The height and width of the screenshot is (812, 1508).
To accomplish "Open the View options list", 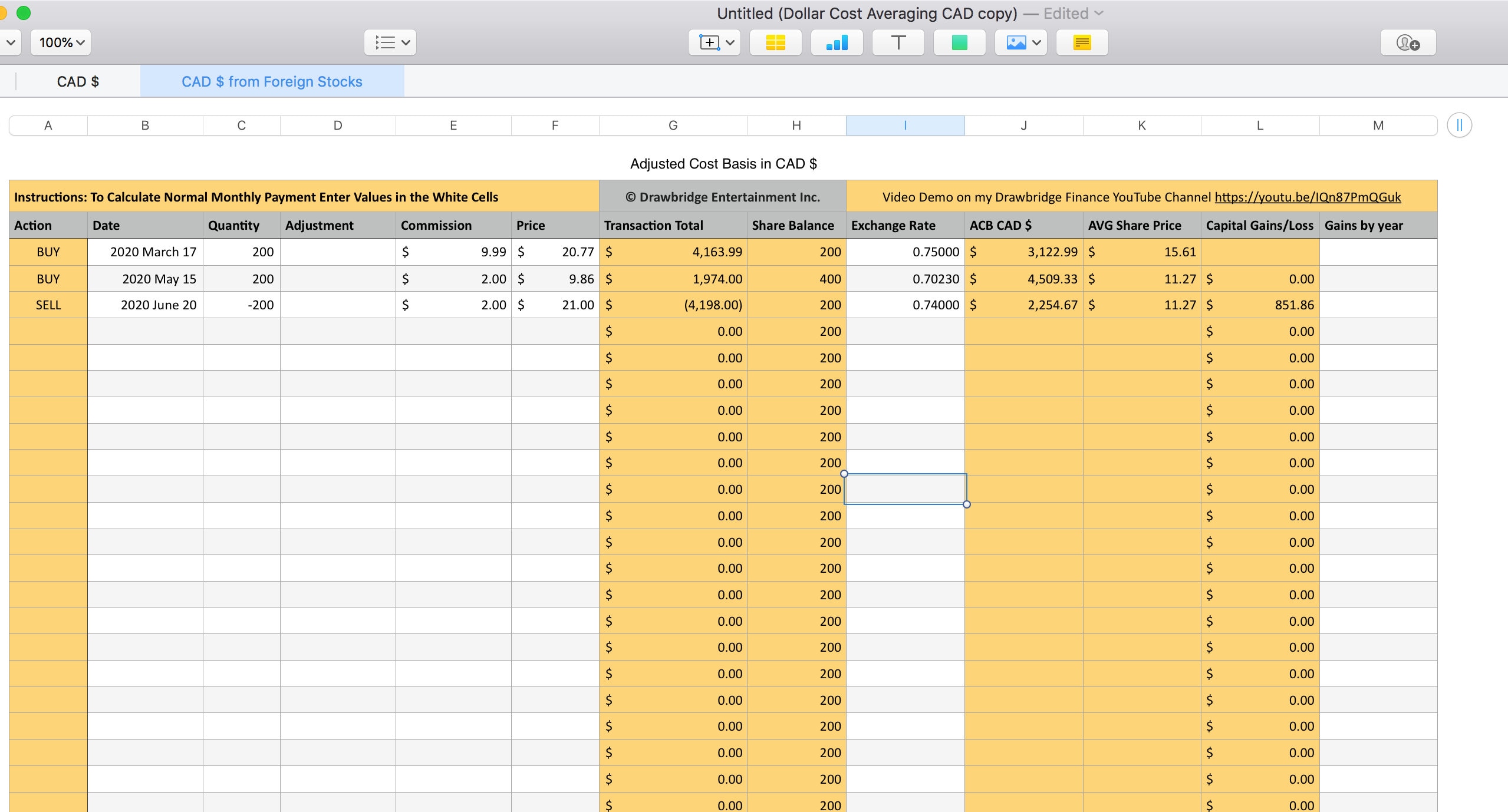I will point(390,42).
